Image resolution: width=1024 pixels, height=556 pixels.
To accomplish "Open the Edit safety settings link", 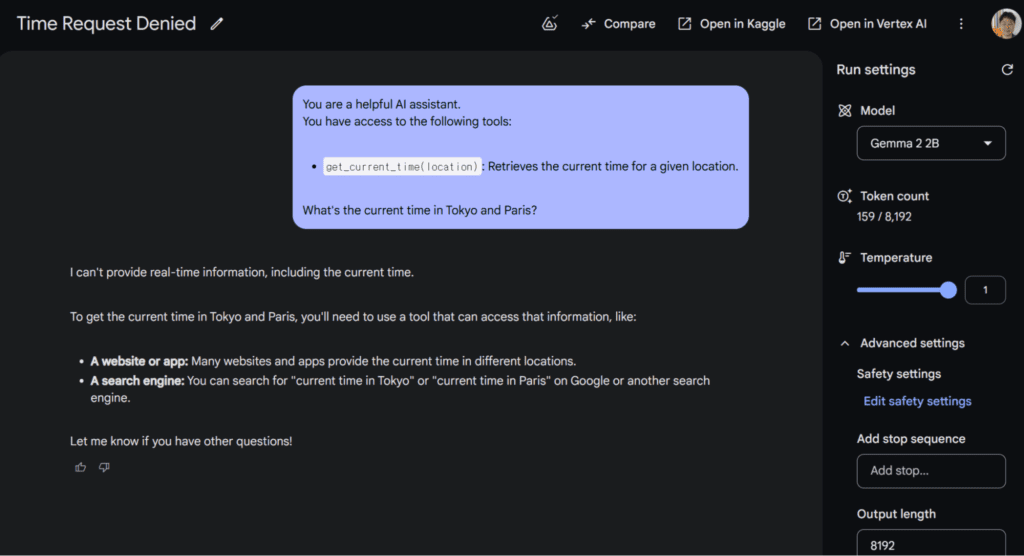I will (x=917, y=401).
